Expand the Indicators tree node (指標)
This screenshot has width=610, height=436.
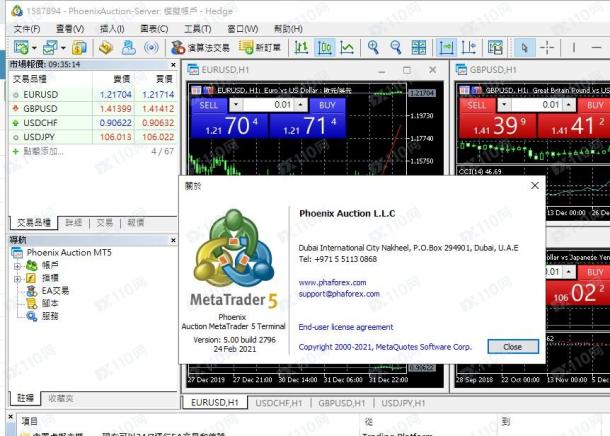pos(17,279)
